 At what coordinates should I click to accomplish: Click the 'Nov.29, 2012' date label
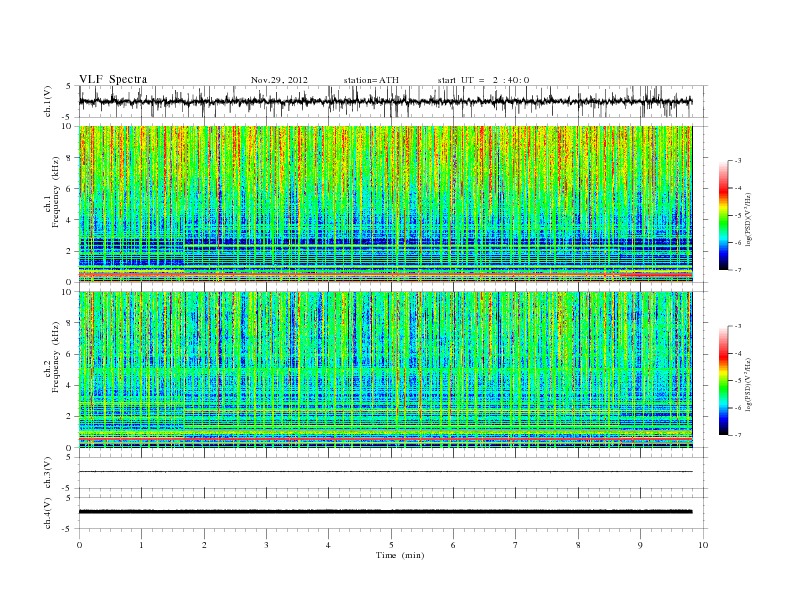279,80
